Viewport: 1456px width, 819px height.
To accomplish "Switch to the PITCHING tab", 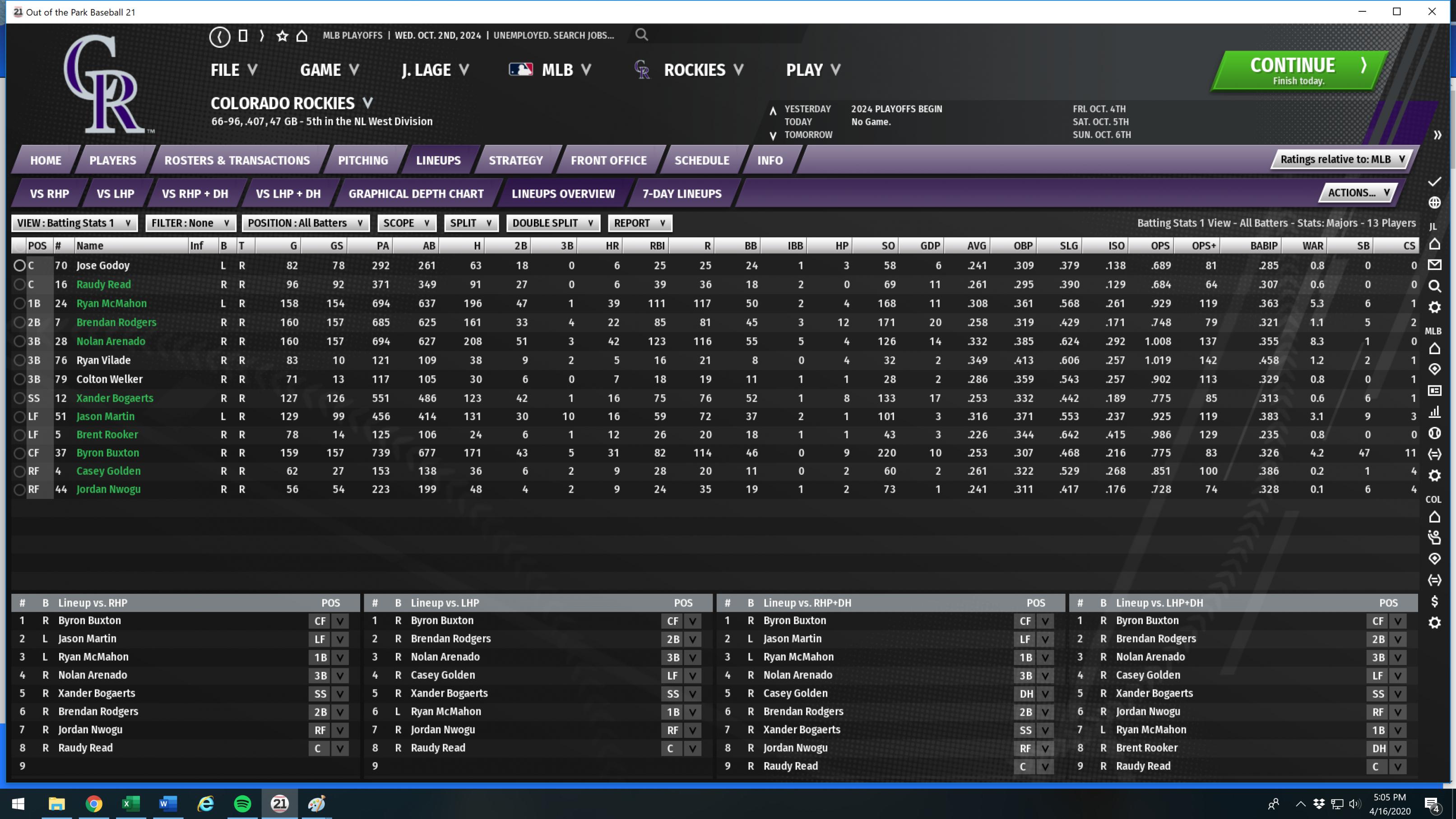I will click(363, 161).
